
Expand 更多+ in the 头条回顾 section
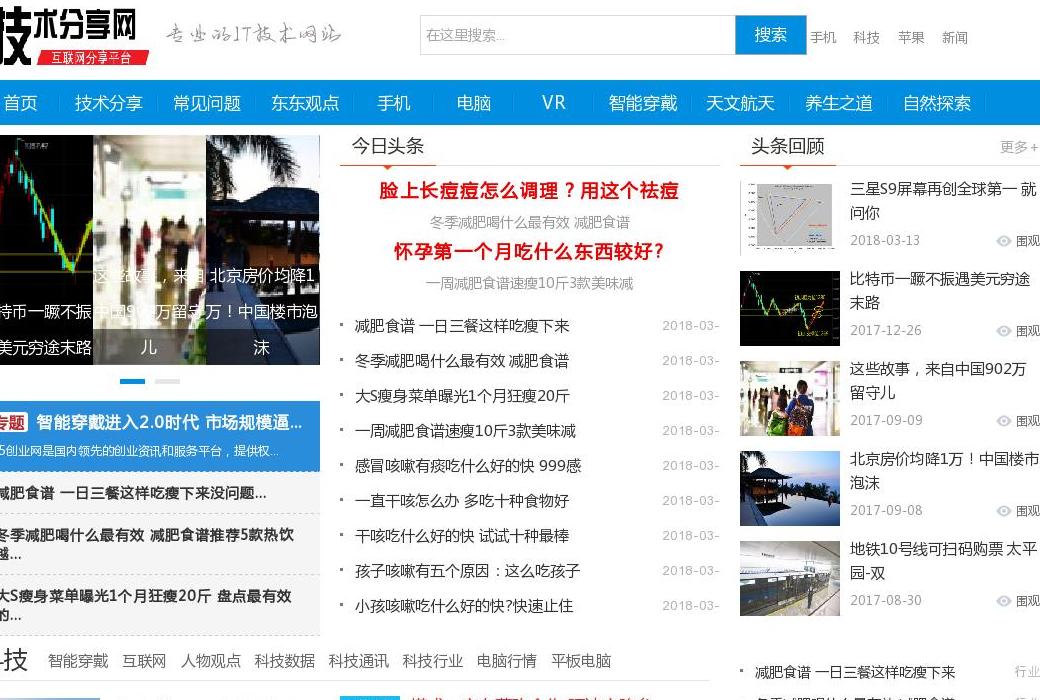click(x=1018, y=147)
